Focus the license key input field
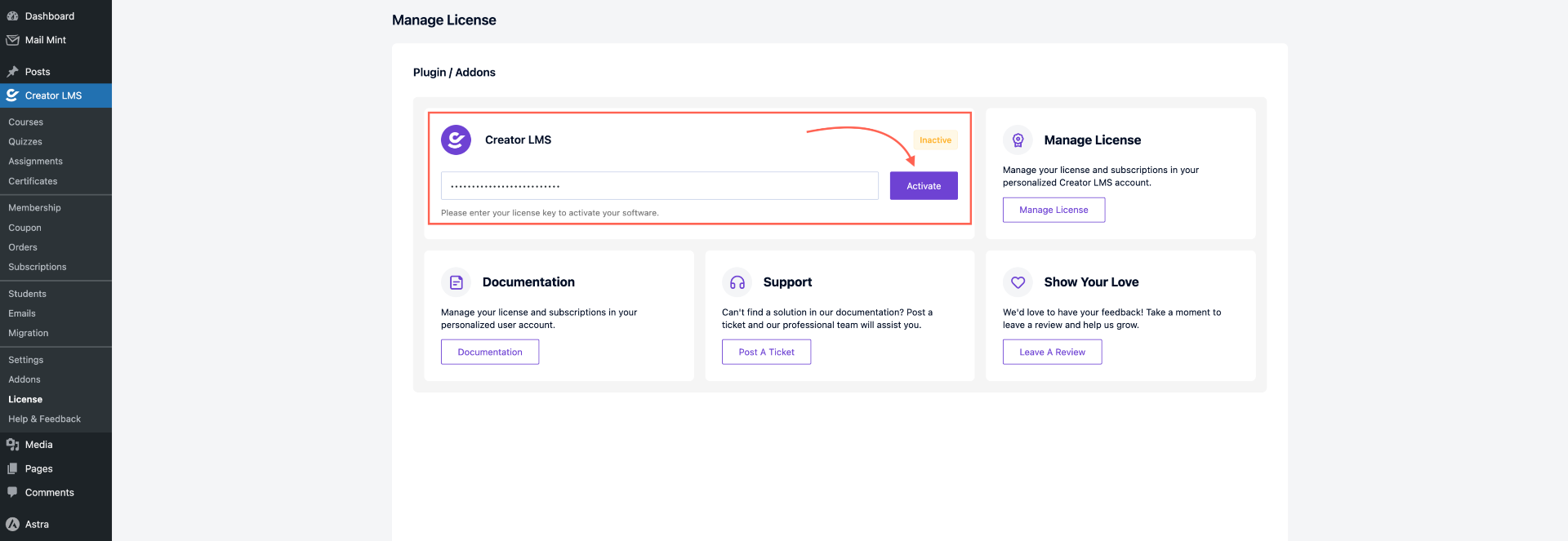Image resolution: width=1568 pixels, height=541 pixels. coord(659,186)
